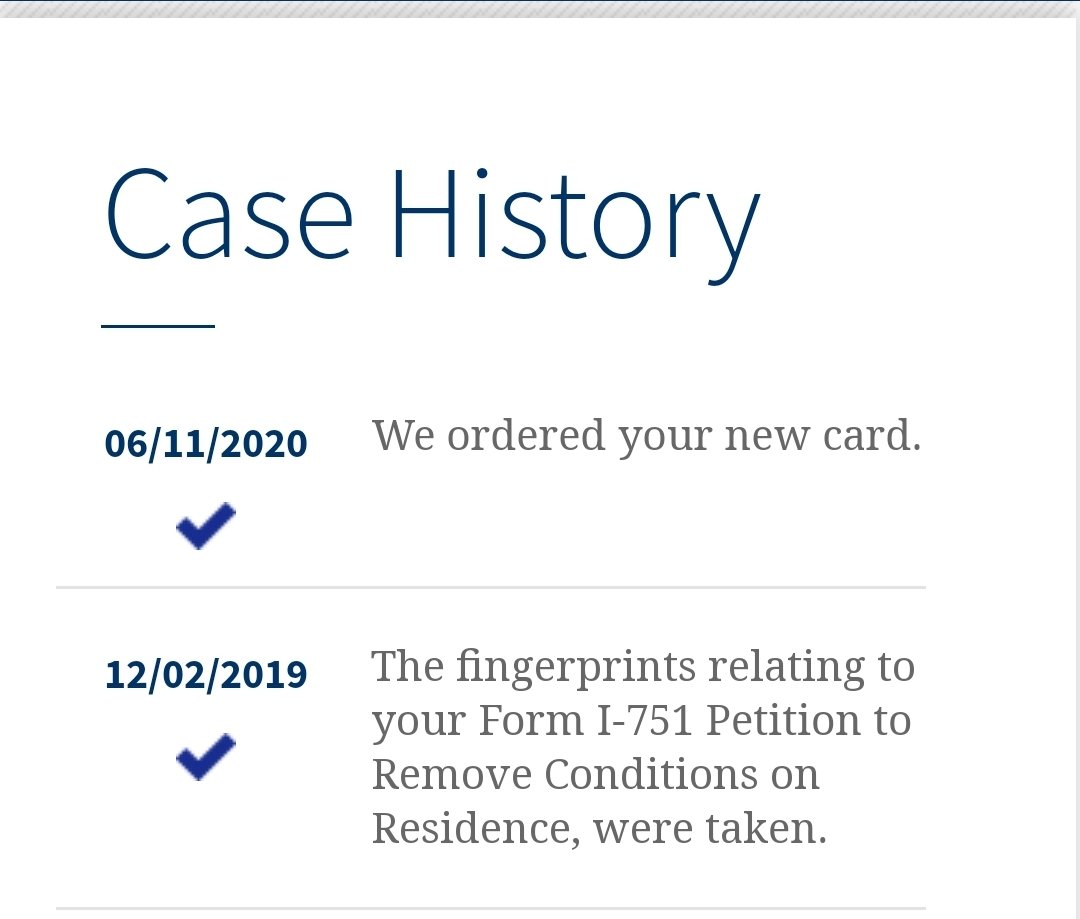
Task: Click the word 'History' in the heading
Action: click(x=576, y=225)
